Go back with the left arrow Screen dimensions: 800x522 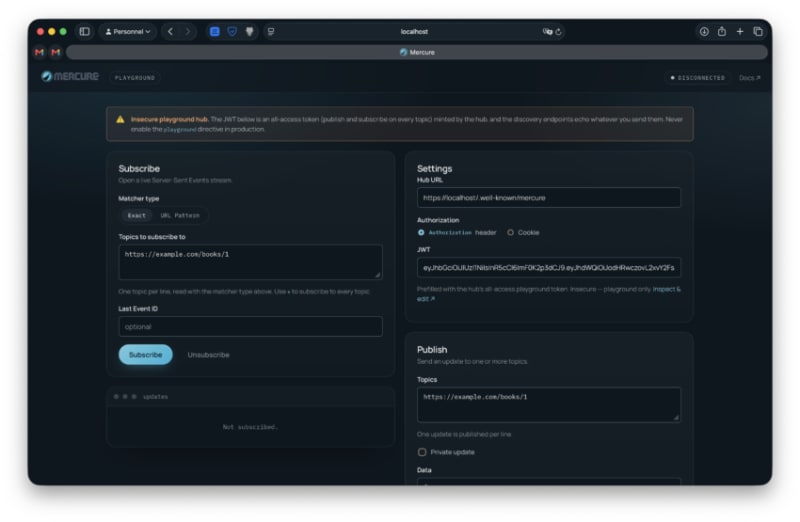coord(170,32)
